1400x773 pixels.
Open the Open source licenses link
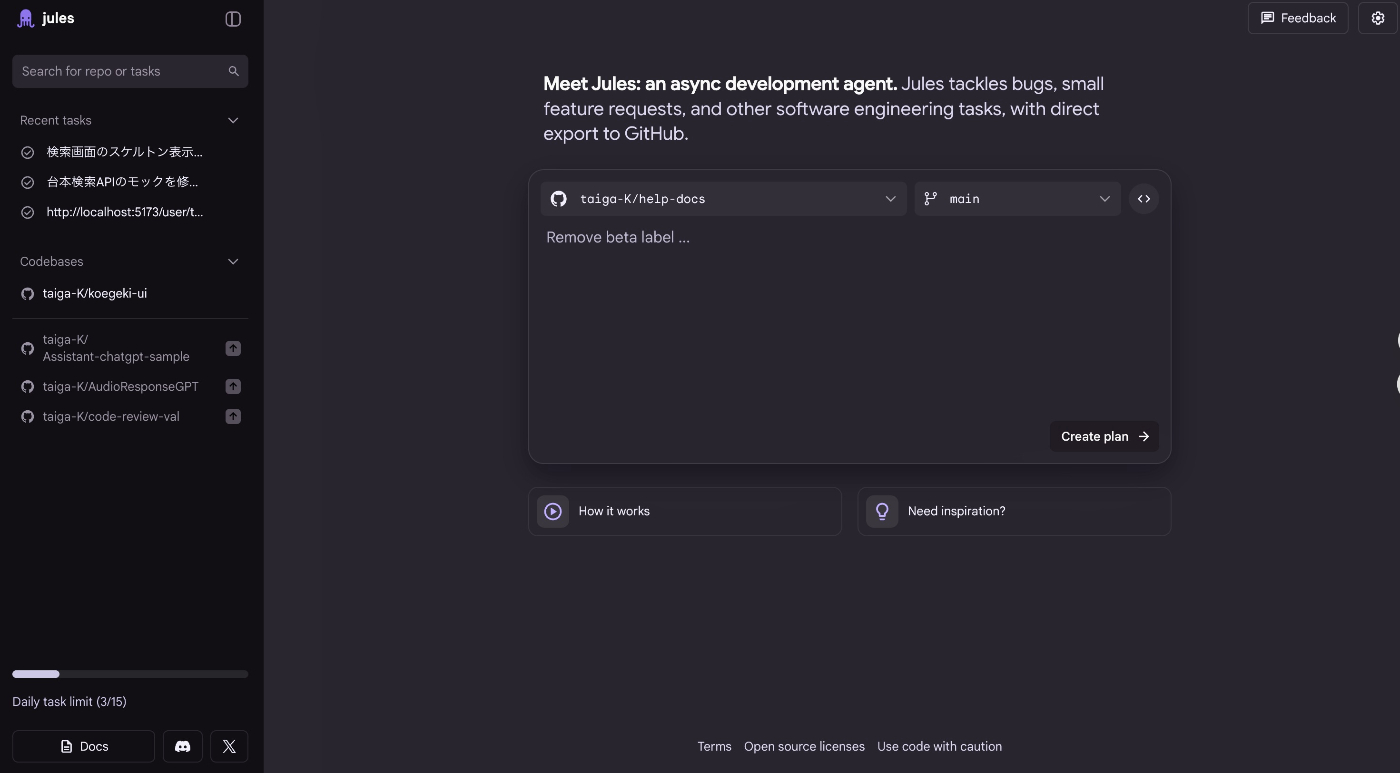click(x=804, y=746)
